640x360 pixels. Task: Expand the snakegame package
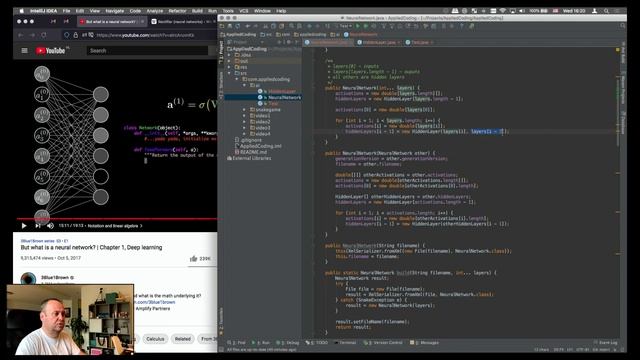click(244, 109)
